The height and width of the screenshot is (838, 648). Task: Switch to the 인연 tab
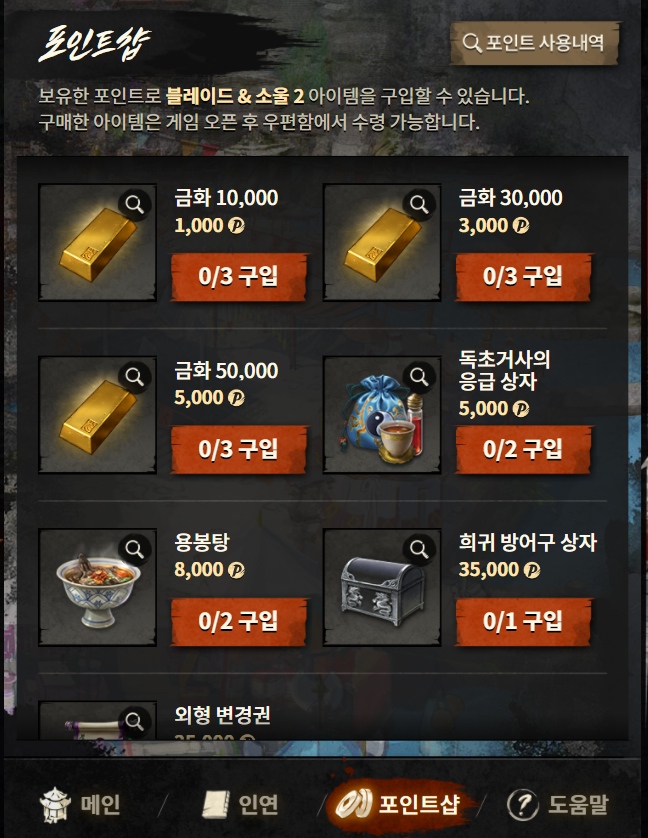tap(241, 804)
